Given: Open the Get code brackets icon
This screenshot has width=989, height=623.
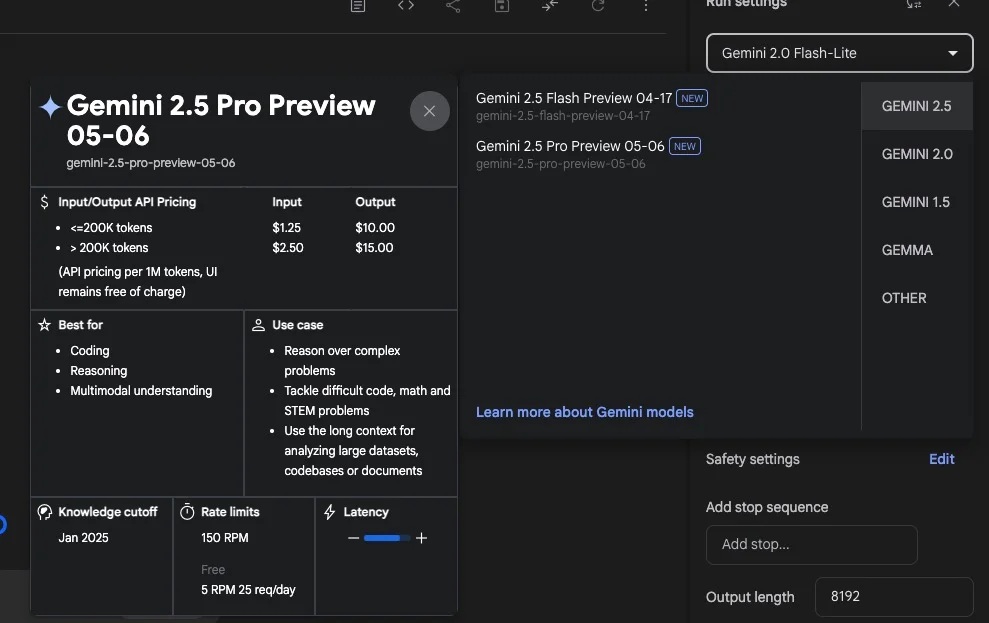Looking at the screenshot, I should click(406, 6).
